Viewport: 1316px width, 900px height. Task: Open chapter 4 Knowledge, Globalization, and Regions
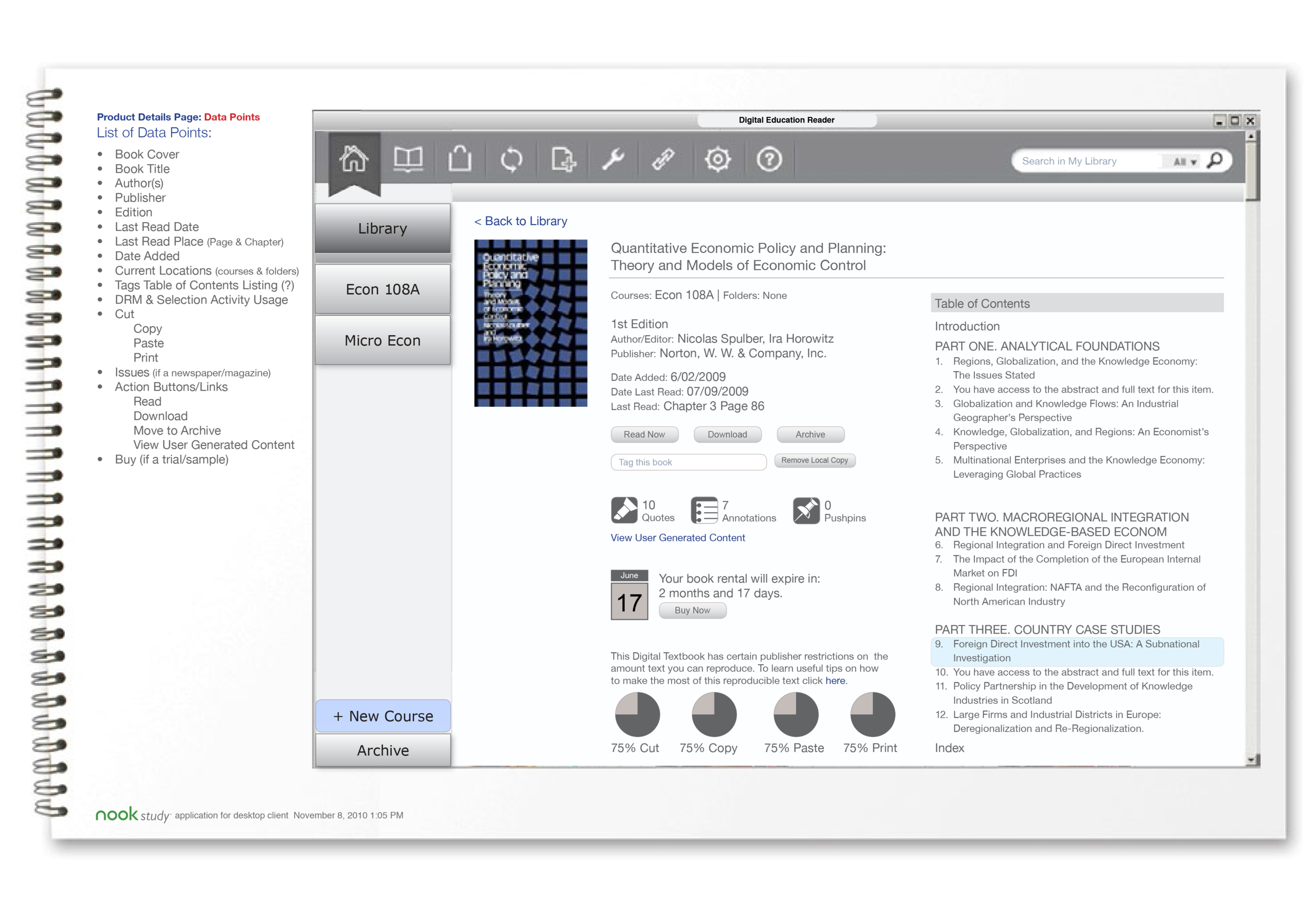pyautogui.click(x=1071, y=438)
